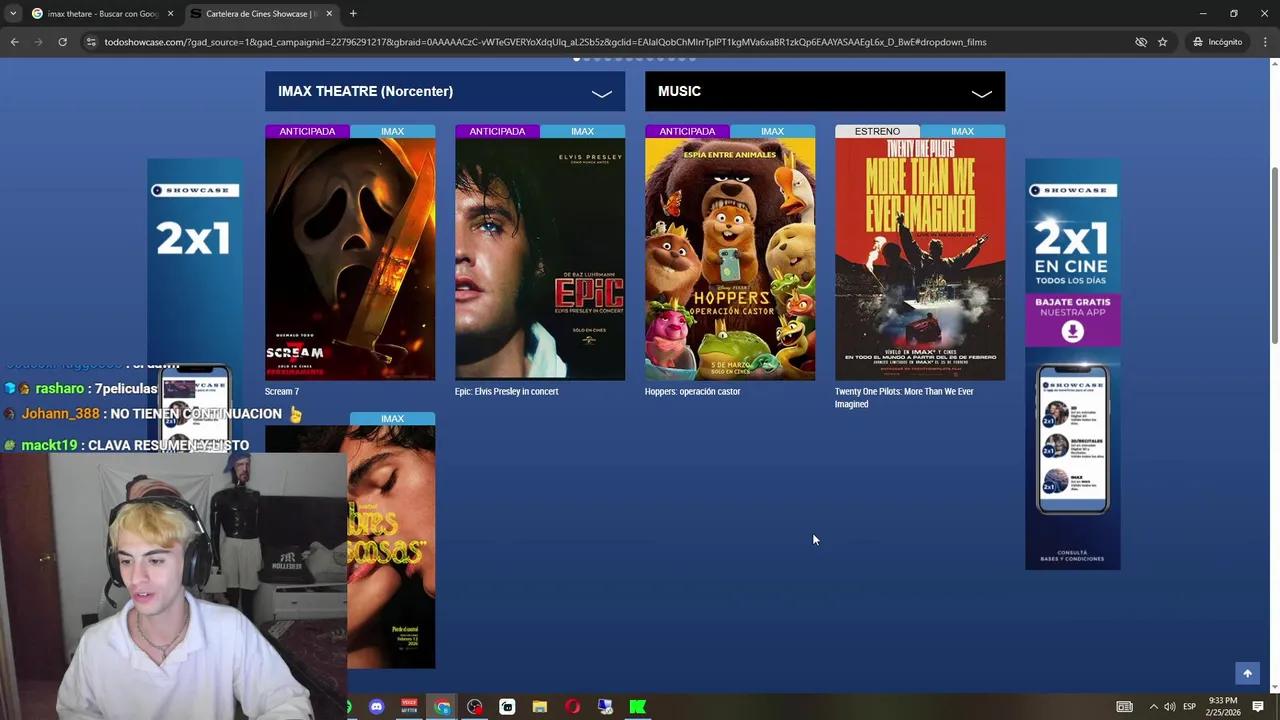This screenshot has height=720, width=1280.
Task: Click 'Hoppers: operación castor' title link
Action: (x=692, y=391)
